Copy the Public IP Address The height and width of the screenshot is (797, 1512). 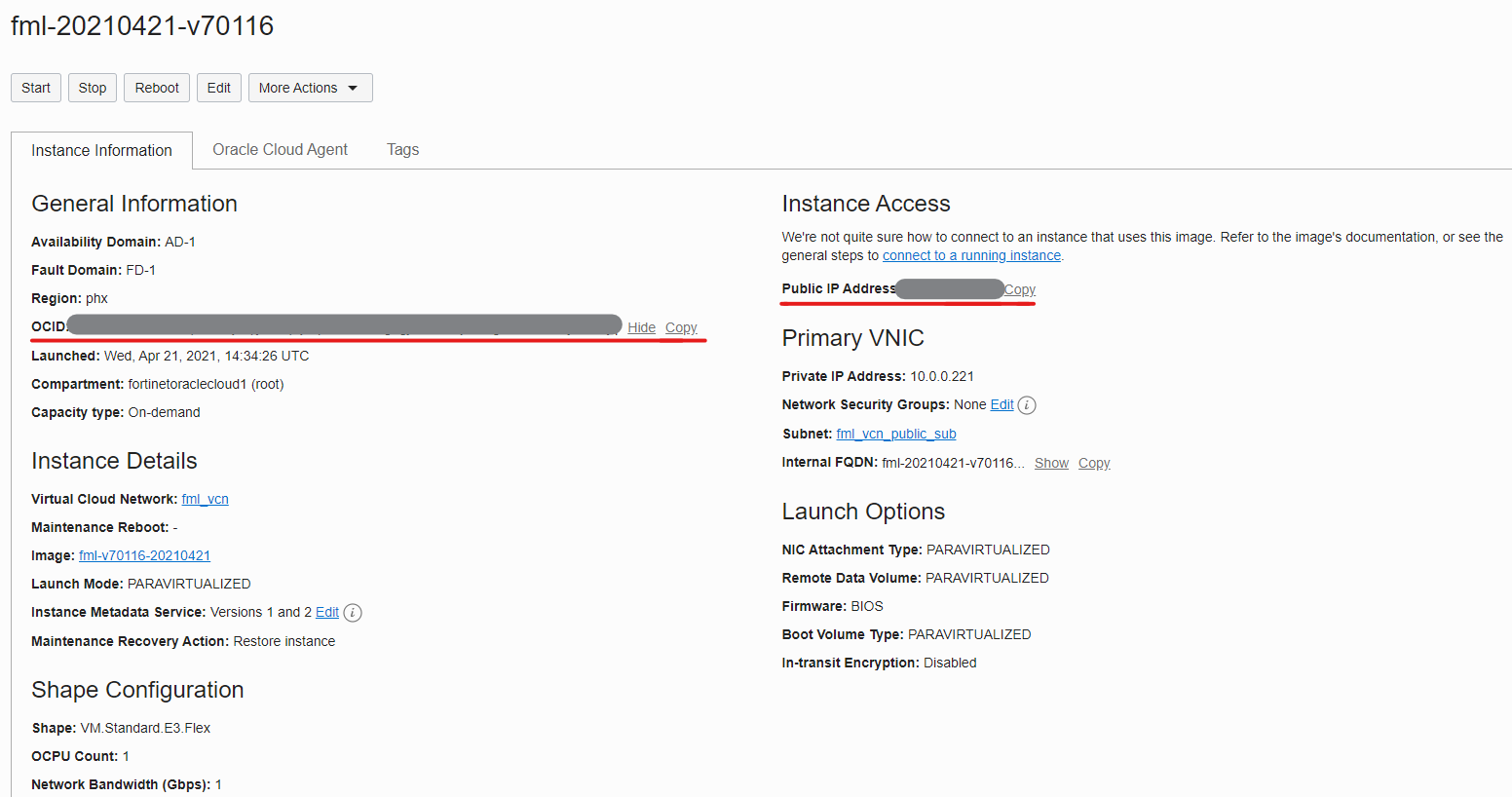(x=1020, y=289)
